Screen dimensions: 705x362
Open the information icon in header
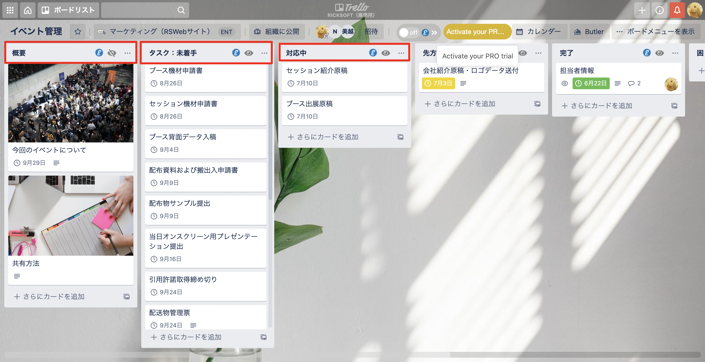tap(660, 10)
